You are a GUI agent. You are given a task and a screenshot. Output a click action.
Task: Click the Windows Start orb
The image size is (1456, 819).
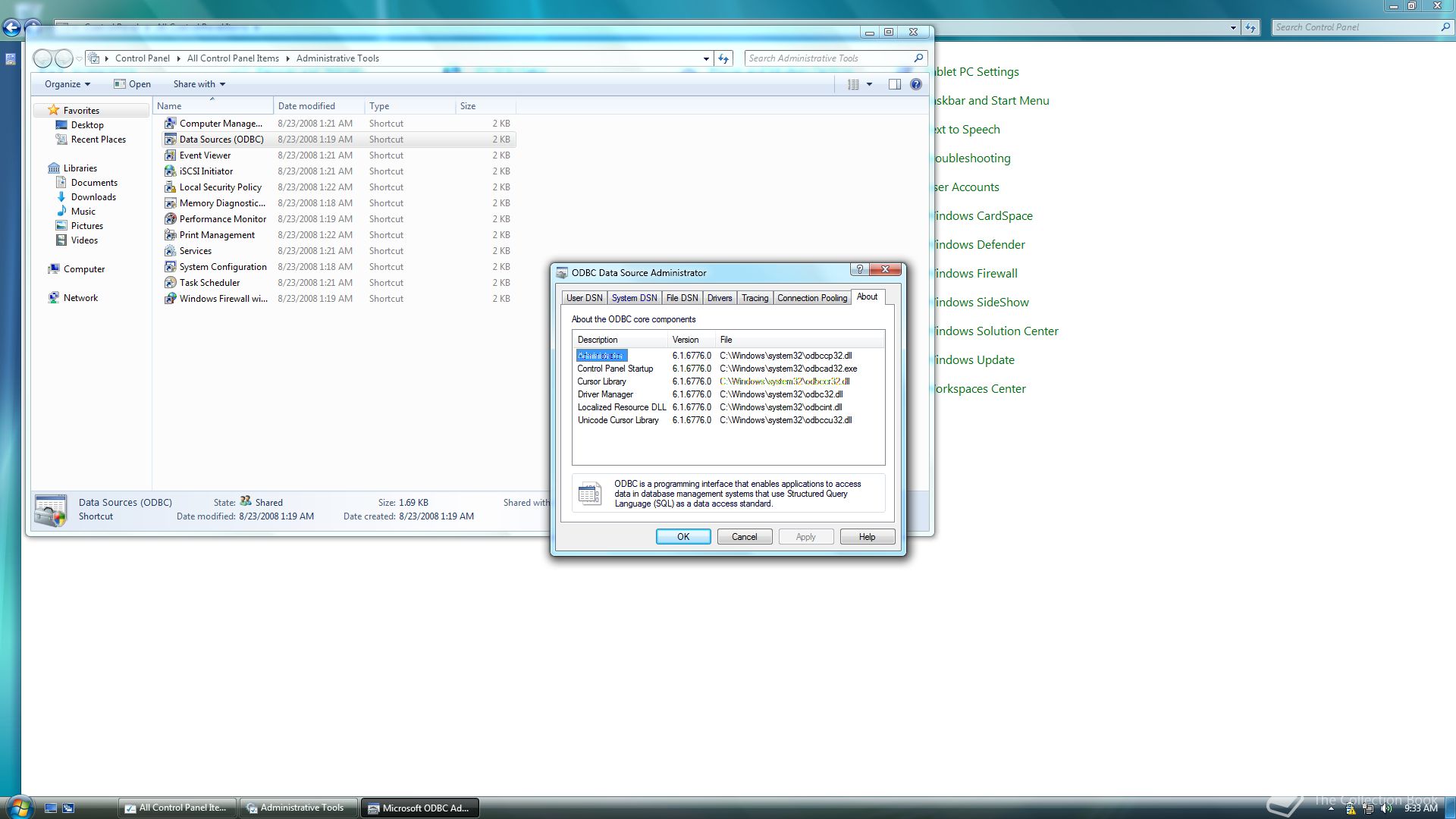[20, 808]
